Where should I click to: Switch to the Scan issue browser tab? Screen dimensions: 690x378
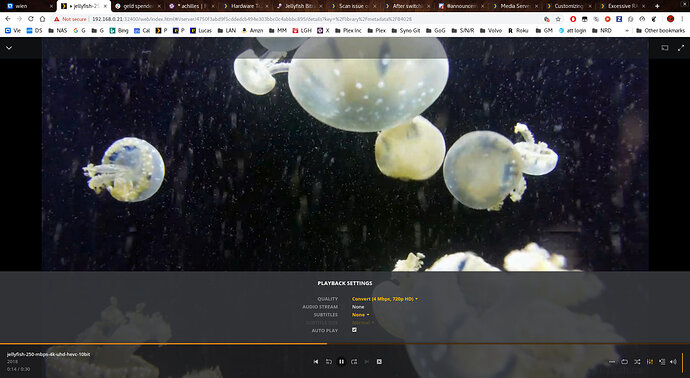click(x=354, y=6)
